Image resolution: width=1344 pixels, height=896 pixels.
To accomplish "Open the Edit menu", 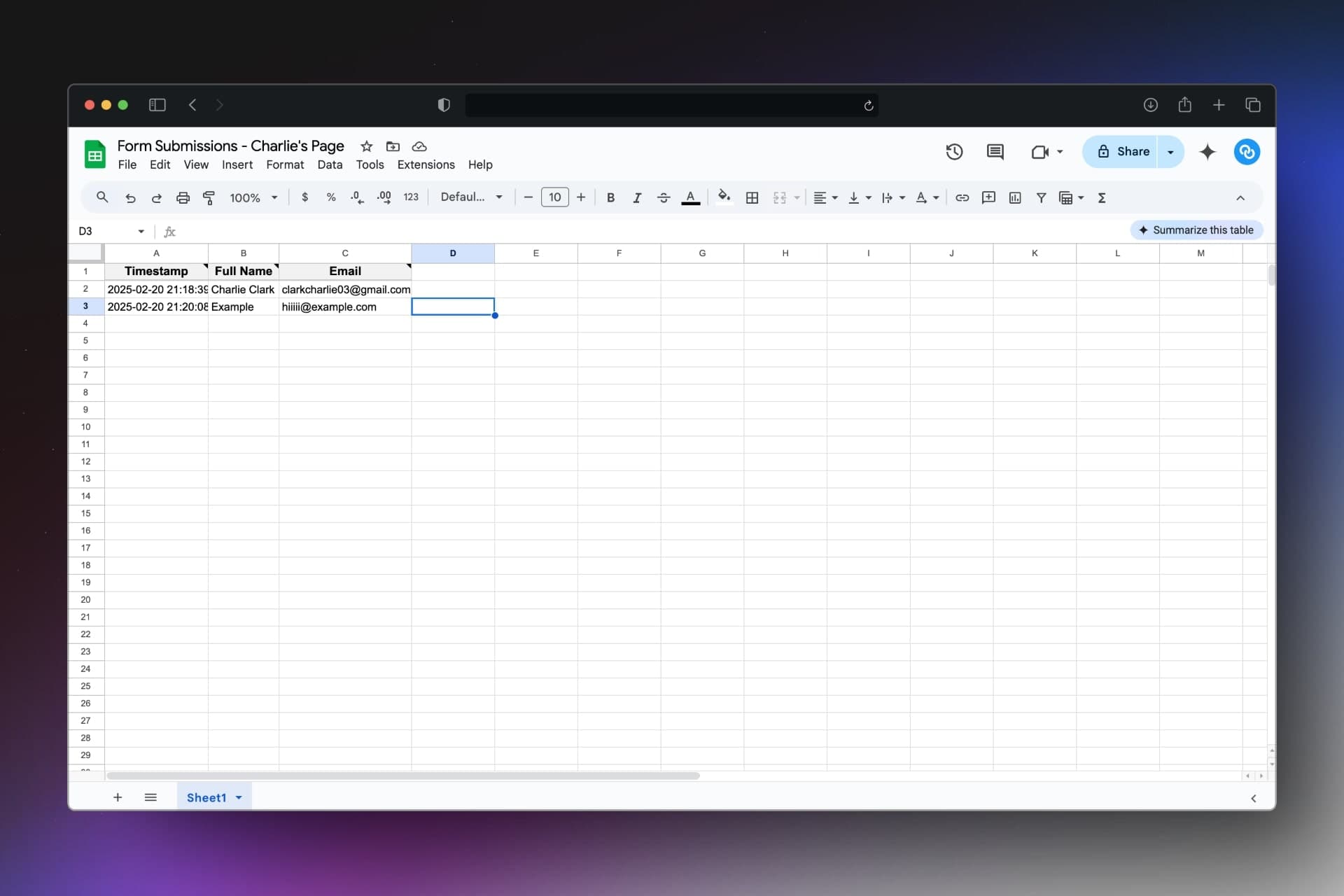I will 160,164.
